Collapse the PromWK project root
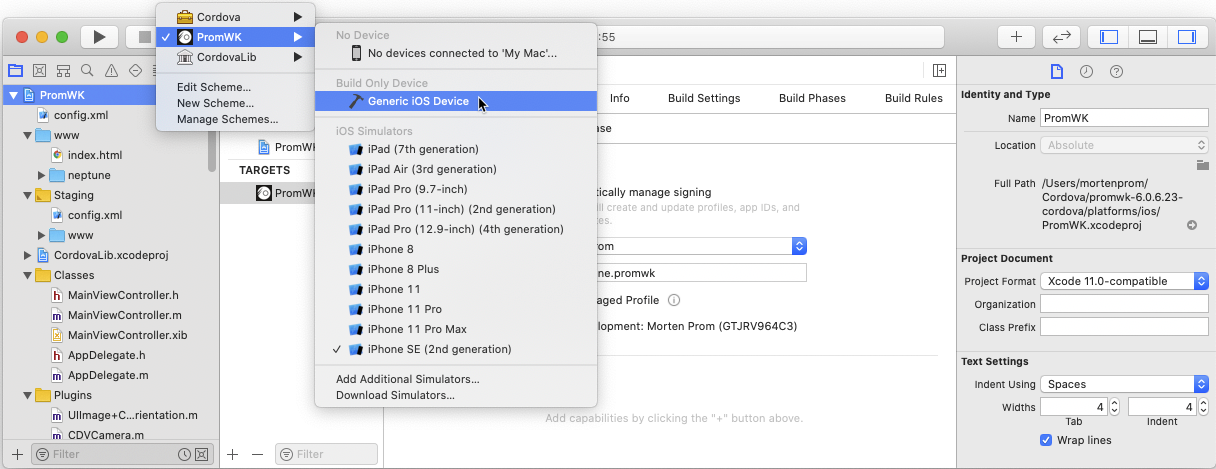Viewport: 1216px width, 469px height. point(12,95)
